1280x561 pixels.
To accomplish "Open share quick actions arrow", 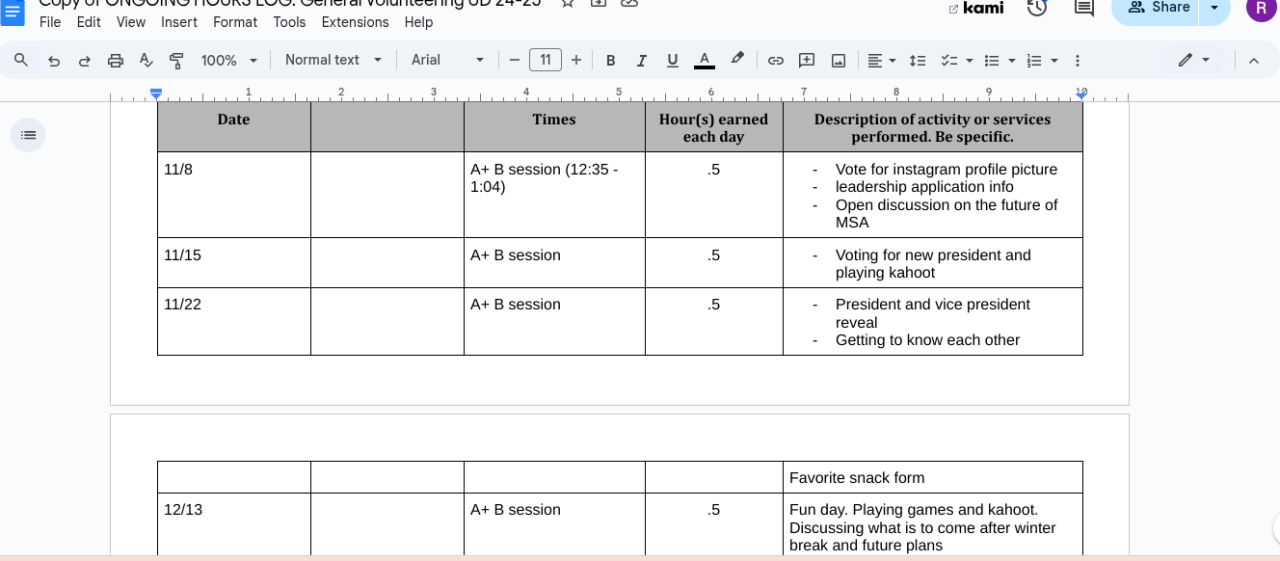I will [x=1215, y=8].
